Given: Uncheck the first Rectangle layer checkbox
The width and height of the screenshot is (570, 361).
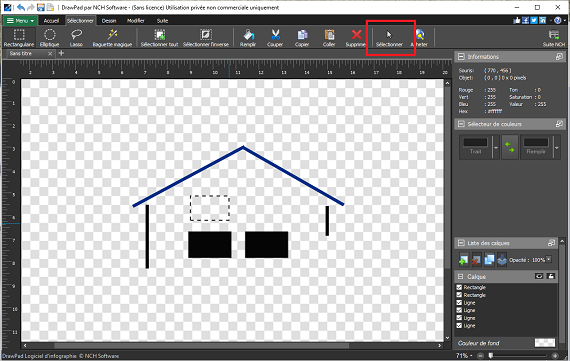Looking at the screenshot, I should pos(459,287).
